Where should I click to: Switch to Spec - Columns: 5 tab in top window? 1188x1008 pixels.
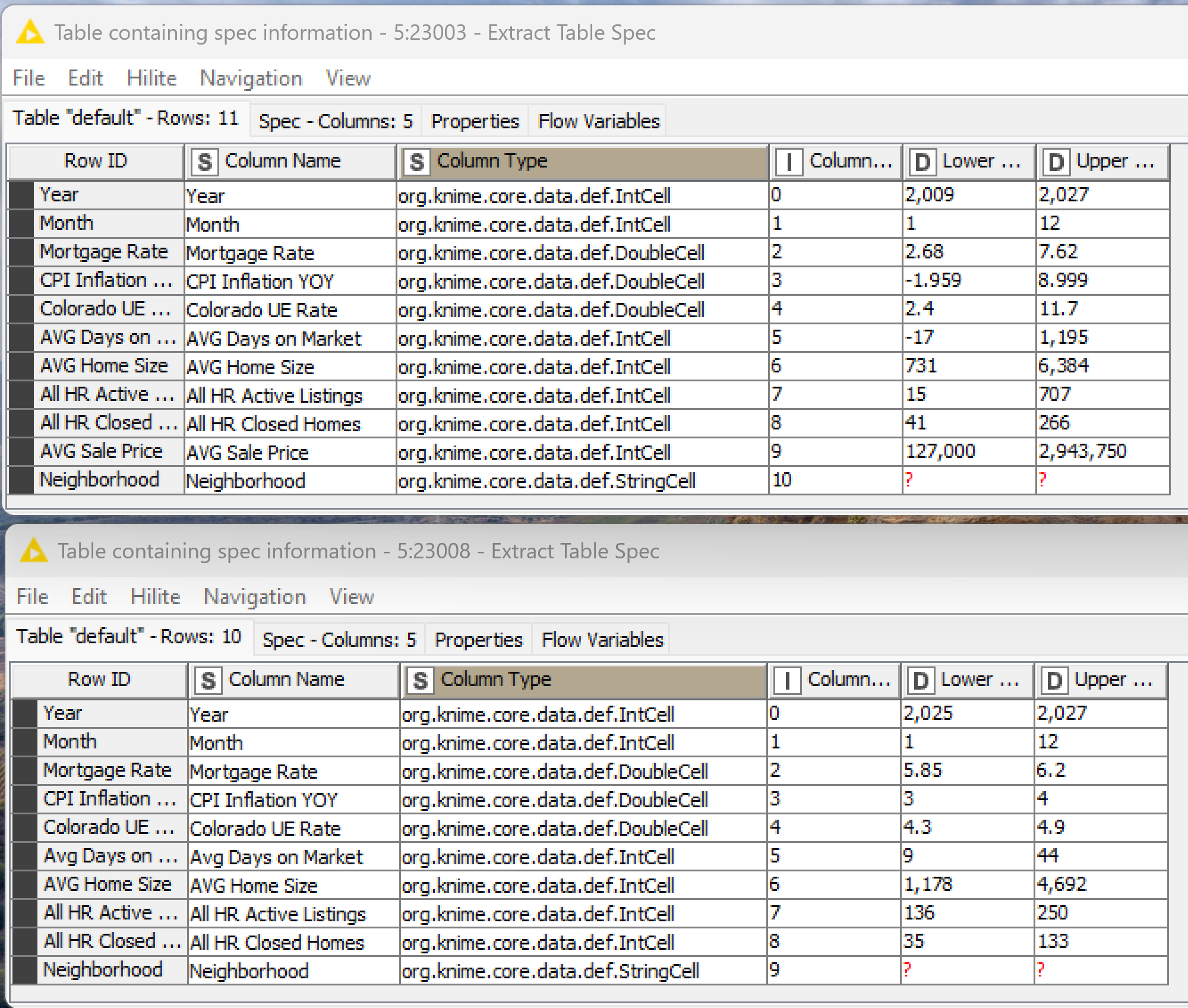point(336,121)
